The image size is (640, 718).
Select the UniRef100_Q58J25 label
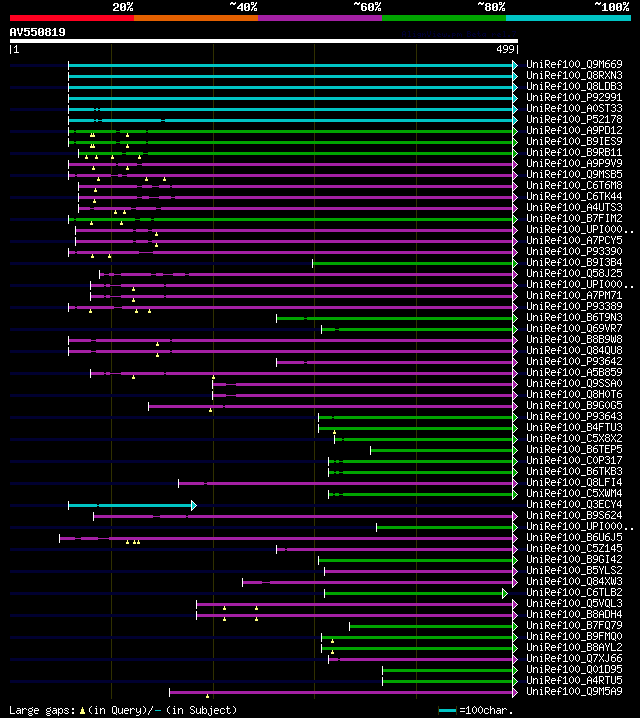(574, 273)
